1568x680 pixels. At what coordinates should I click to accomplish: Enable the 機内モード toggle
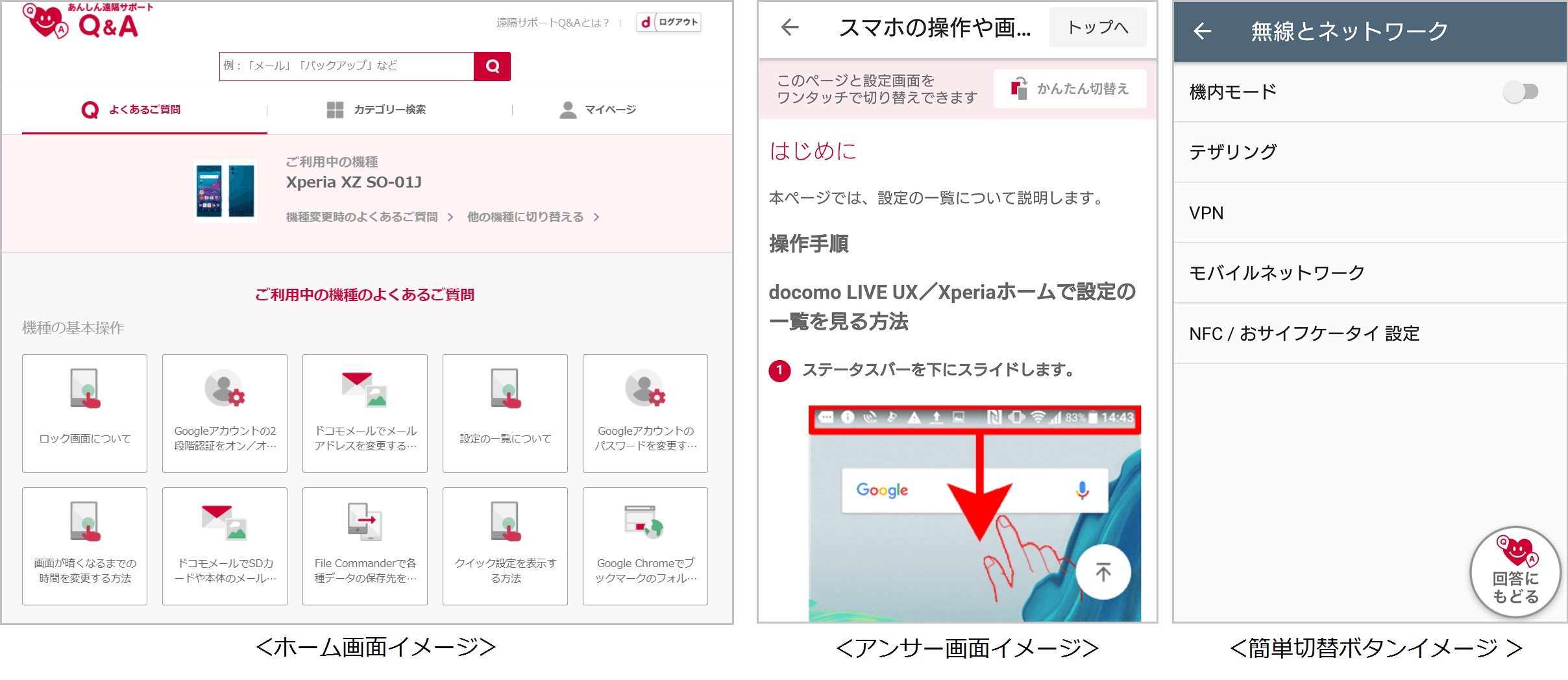(1521, 92)
